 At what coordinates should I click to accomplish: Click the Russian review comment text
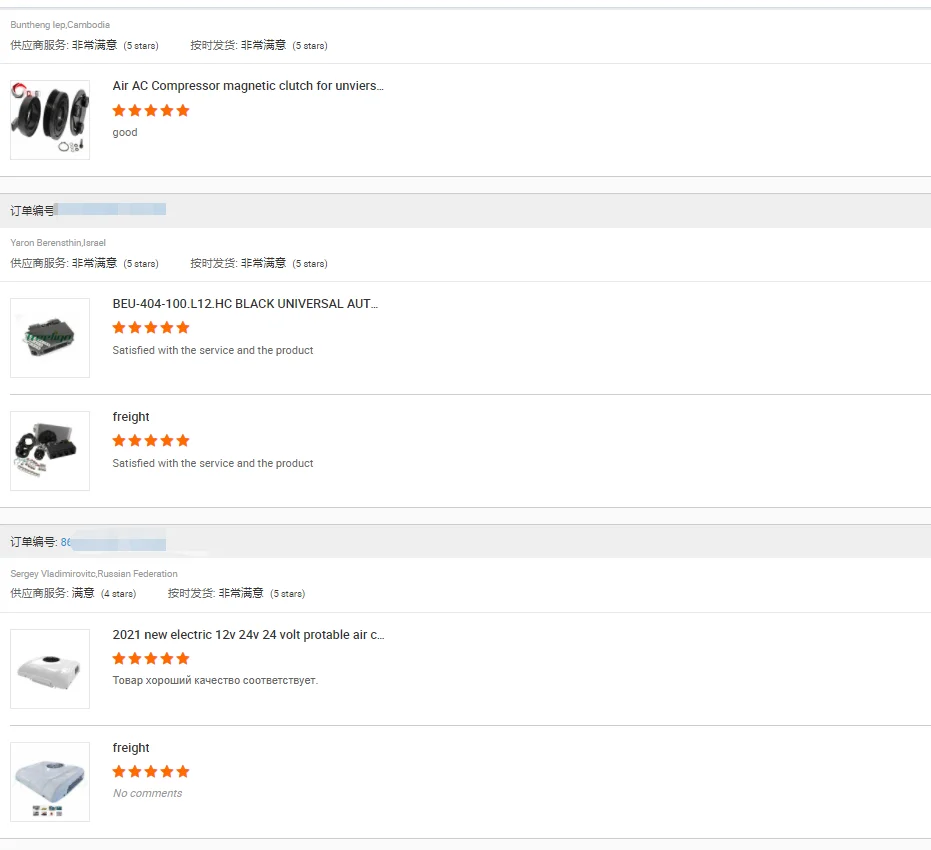coord(215,681)
